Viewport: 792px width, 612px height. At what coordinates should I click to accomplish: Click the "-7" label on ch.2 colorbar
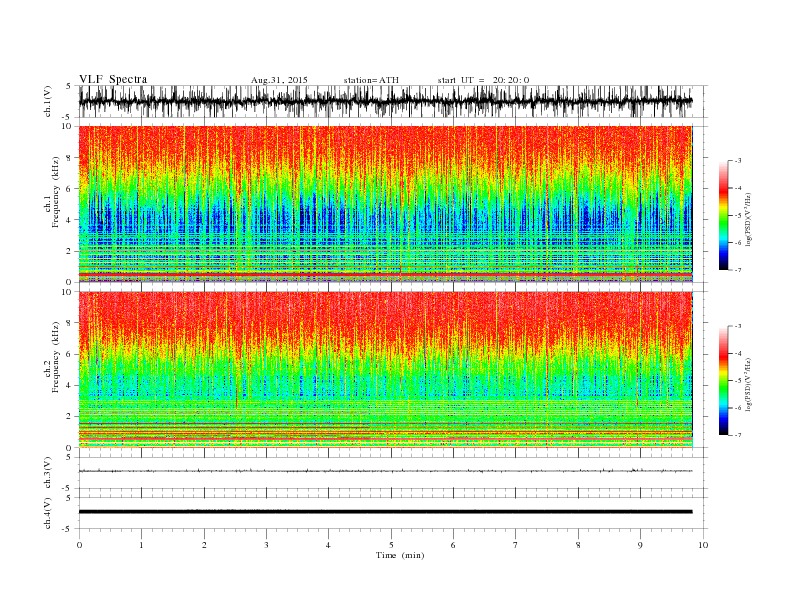point(738,435)
